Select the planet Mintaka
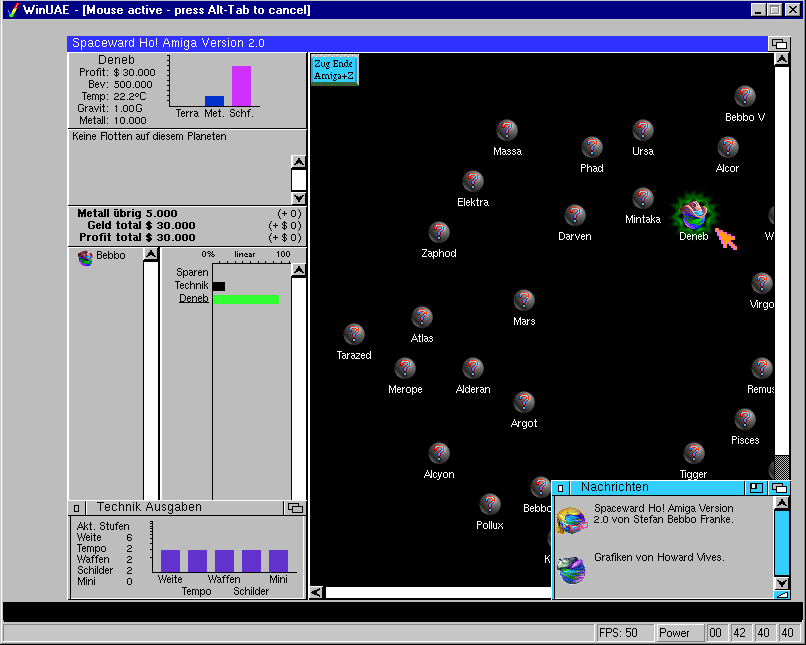The width and height of the screenshot is (806, 645). (643, 198)
